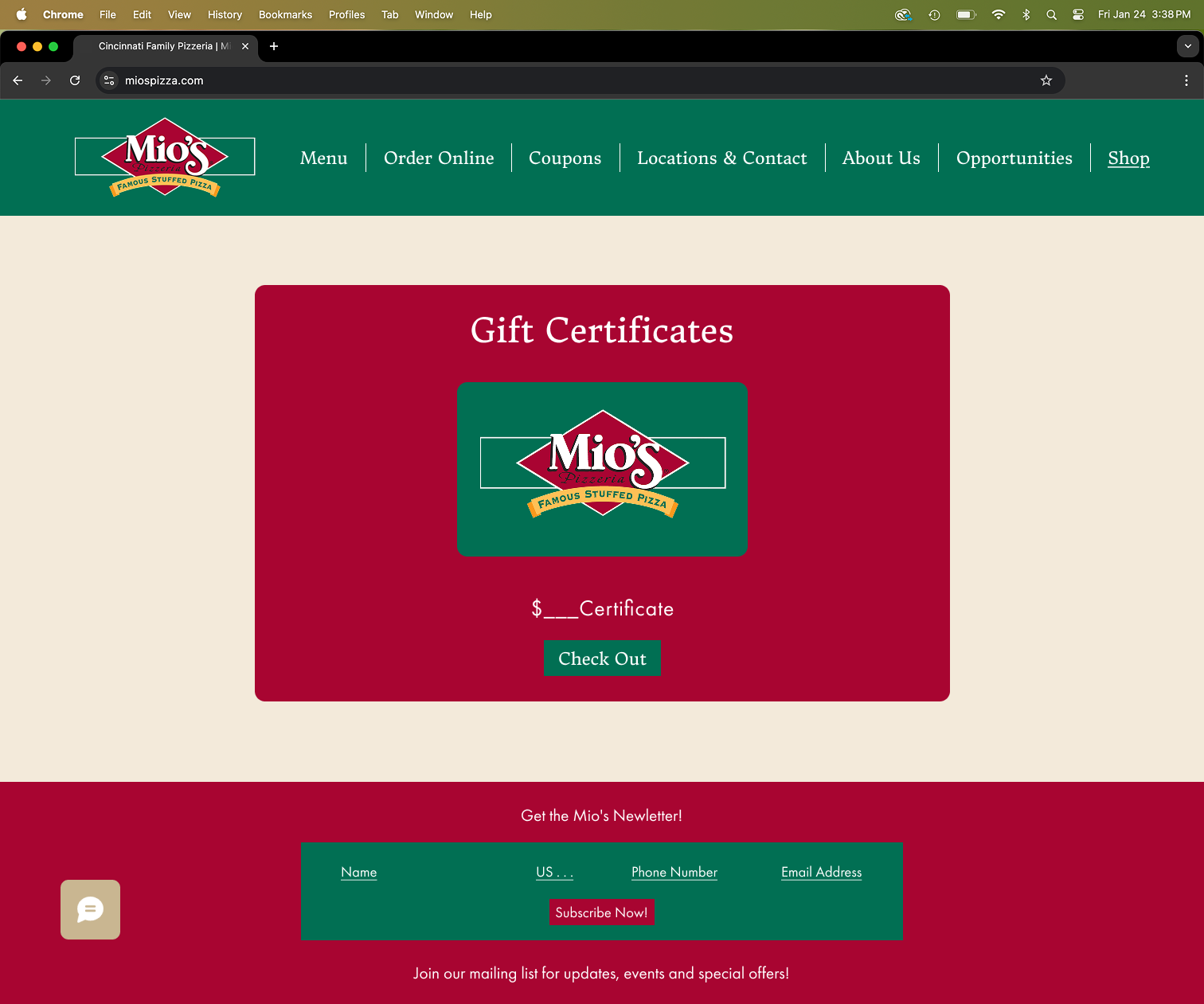Go back with the browser back arrow
This screenshot has width=1204, height=1004.
[x=18, y=80]
